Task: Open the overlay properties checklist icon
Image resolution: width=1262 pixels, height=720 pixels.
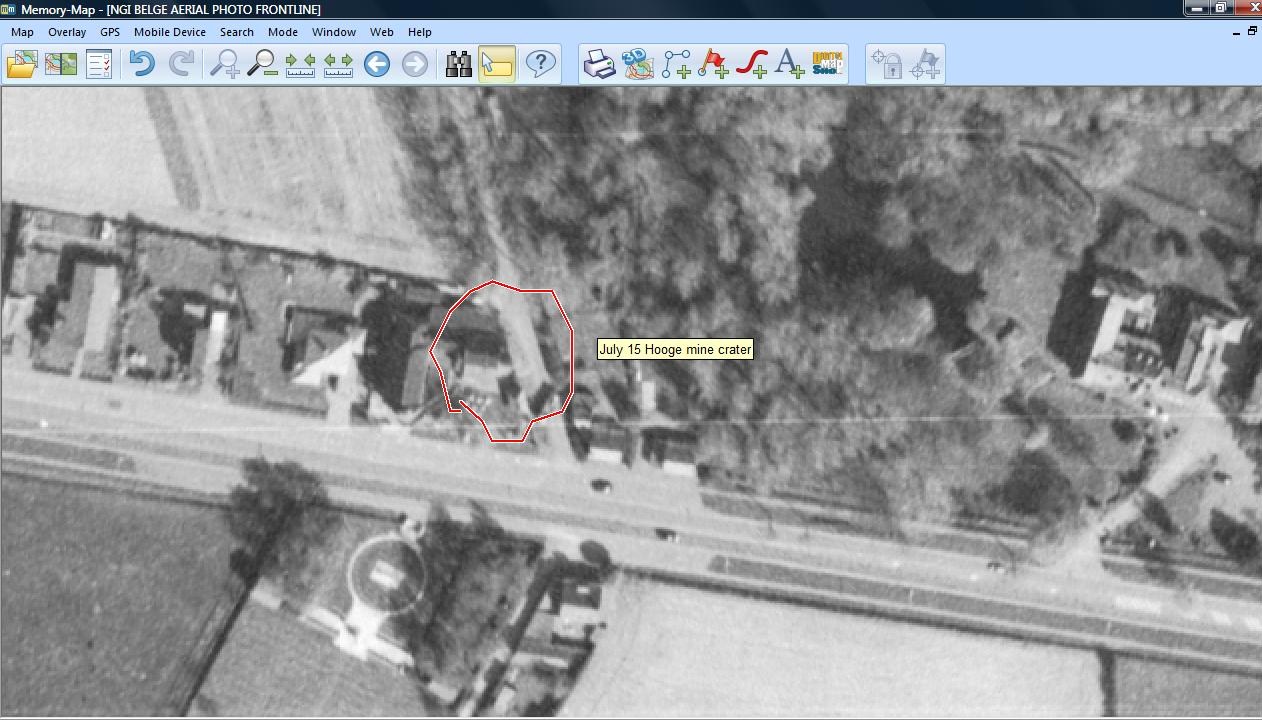Action: point(99,64)
